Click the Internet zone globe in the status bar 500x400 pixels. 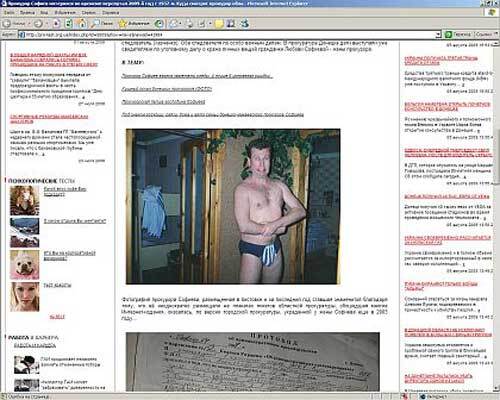click(x=423, y=397)
